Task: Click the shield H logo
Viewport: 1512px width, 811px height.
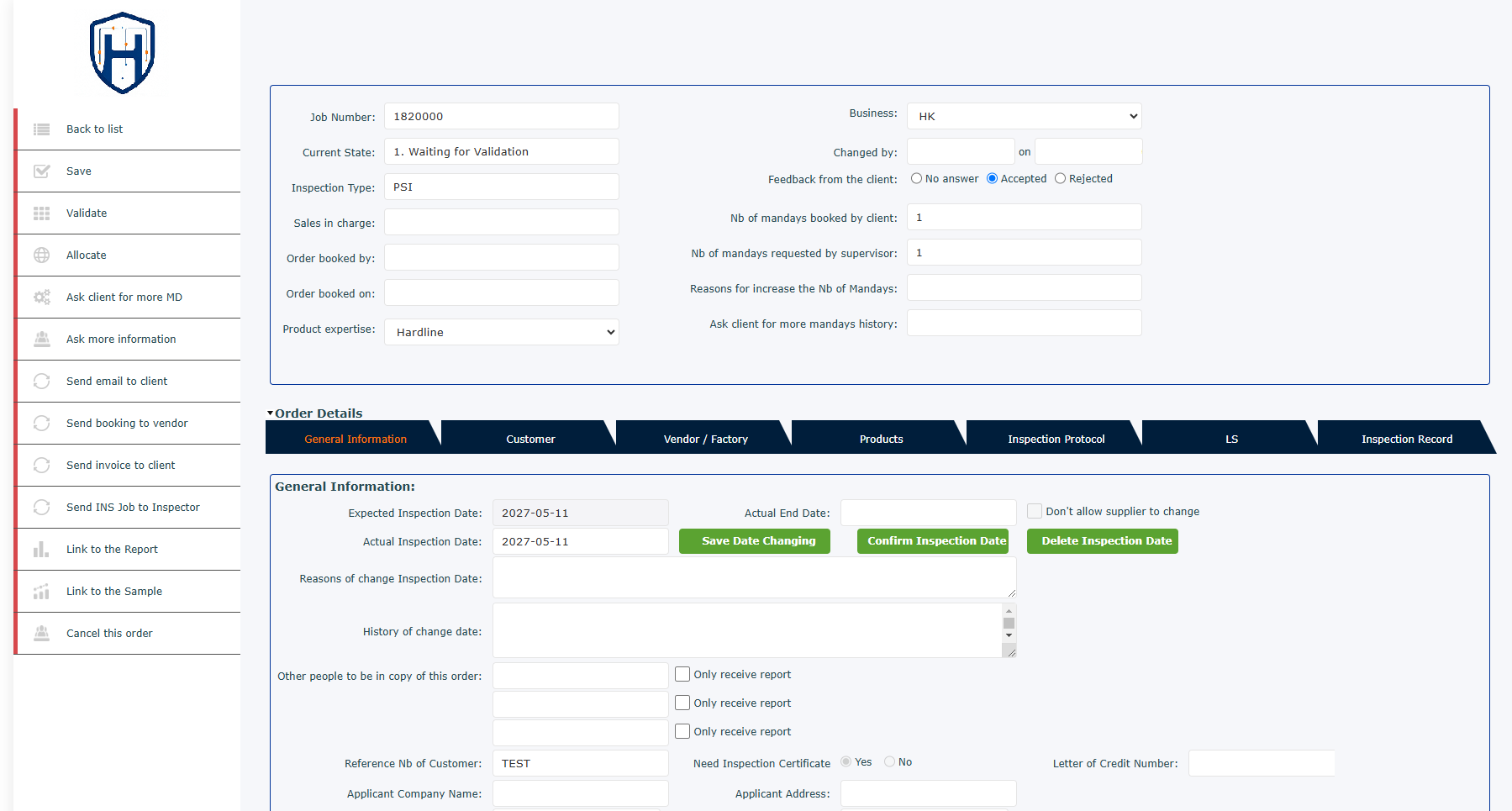Action: [123, 53]
